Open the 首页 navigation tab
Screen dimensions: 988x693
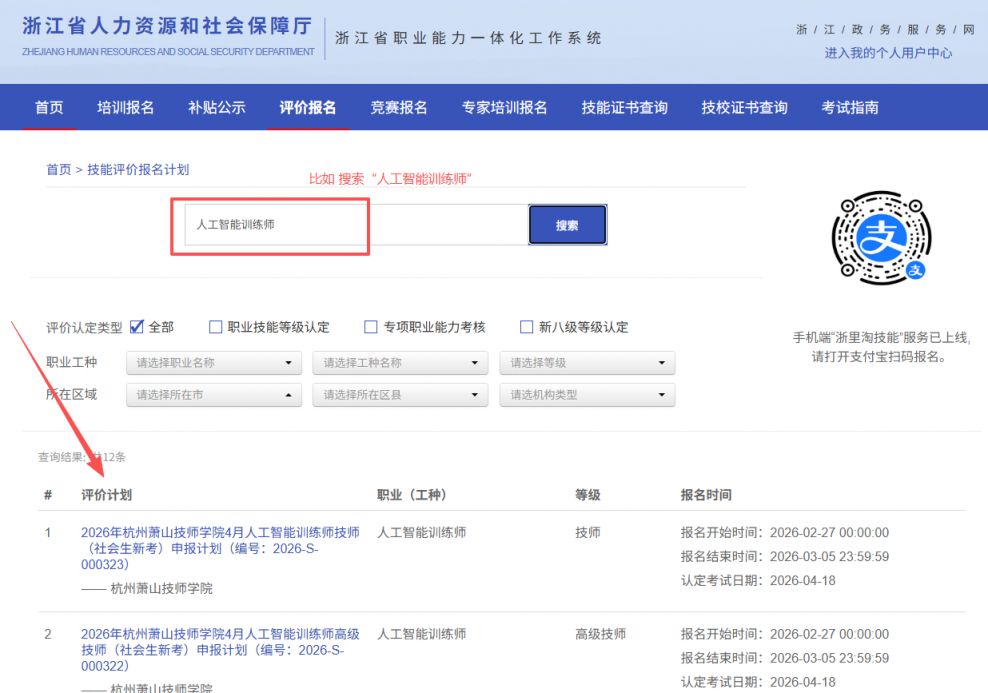[49, 108]
